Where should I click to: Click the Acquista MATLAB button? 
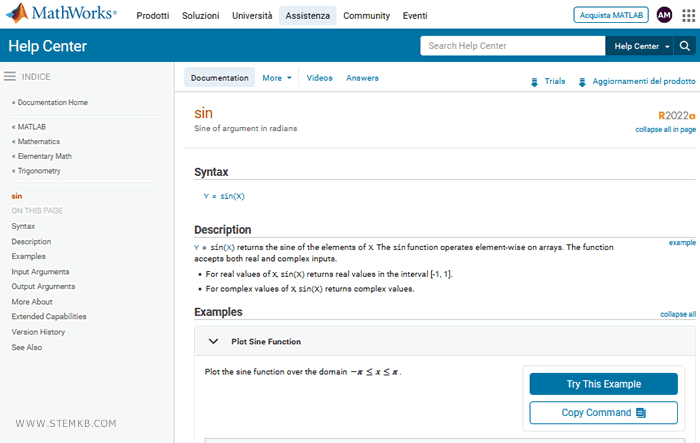pos(610,15)
